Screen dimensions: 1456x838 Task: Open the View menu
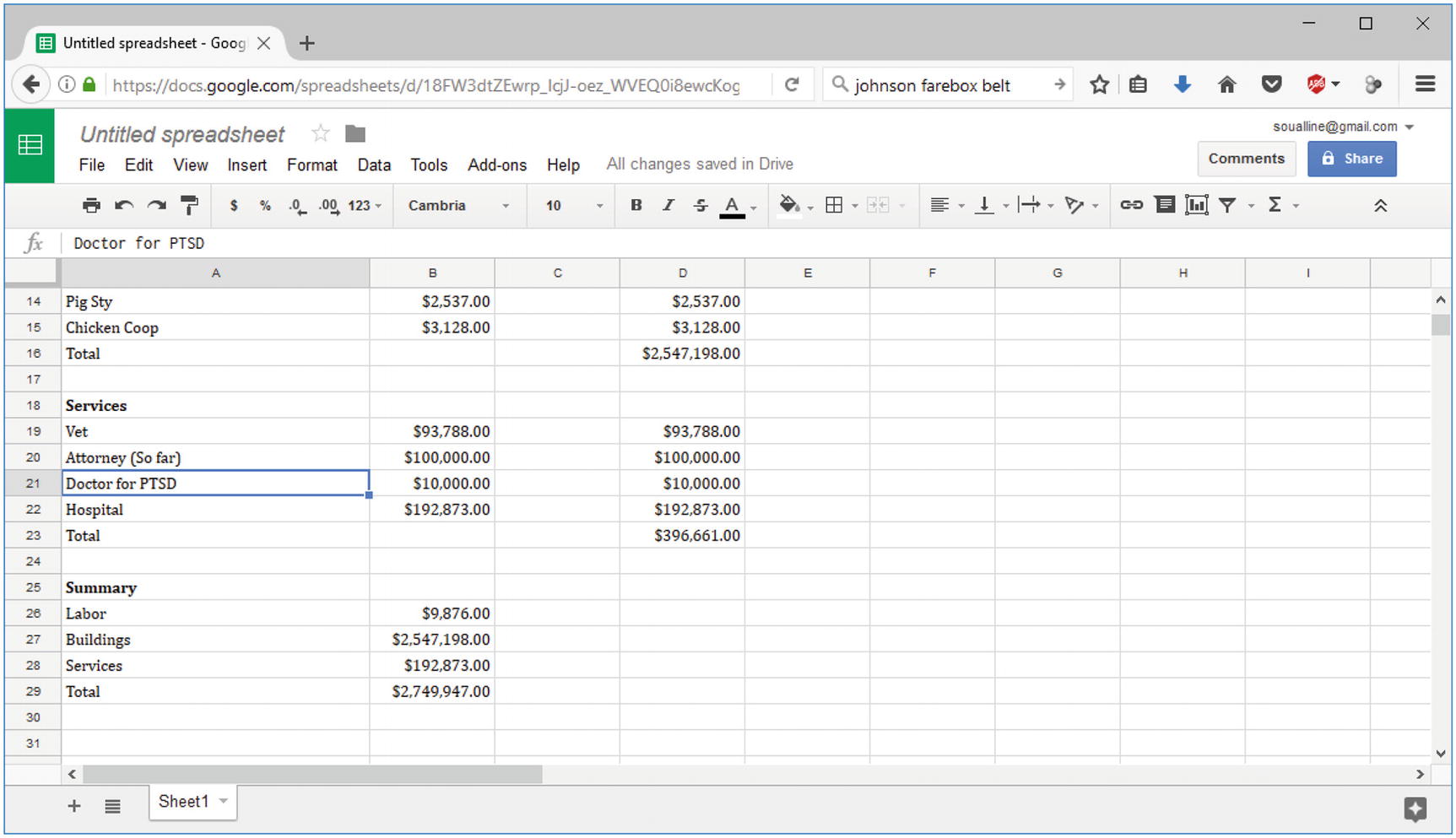(190, 165)
